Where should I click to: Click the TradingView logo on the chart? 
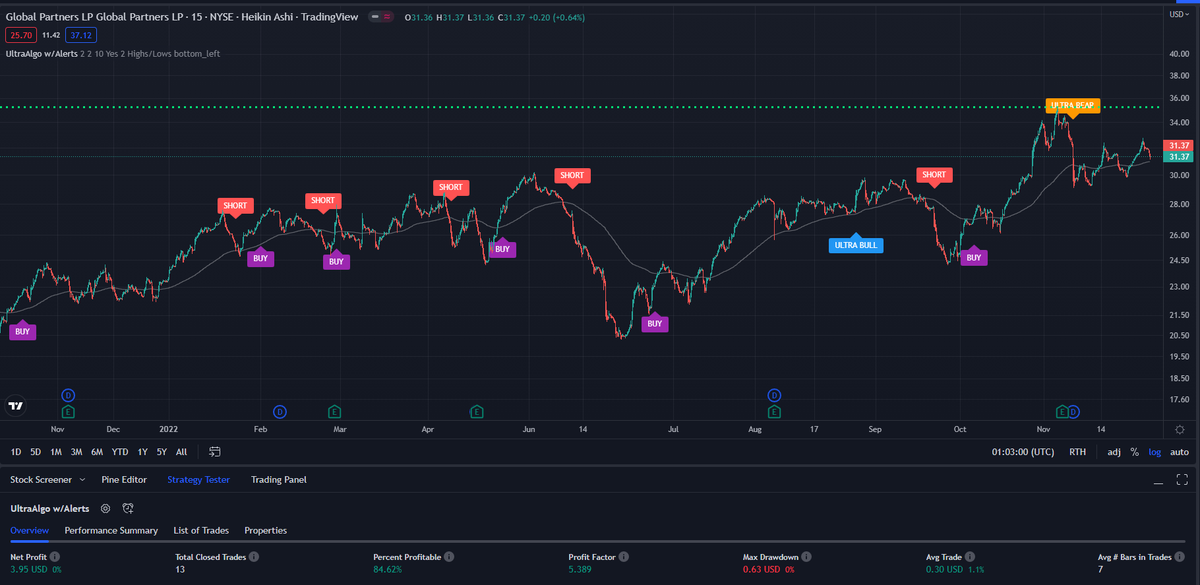[x=16, y=406]
